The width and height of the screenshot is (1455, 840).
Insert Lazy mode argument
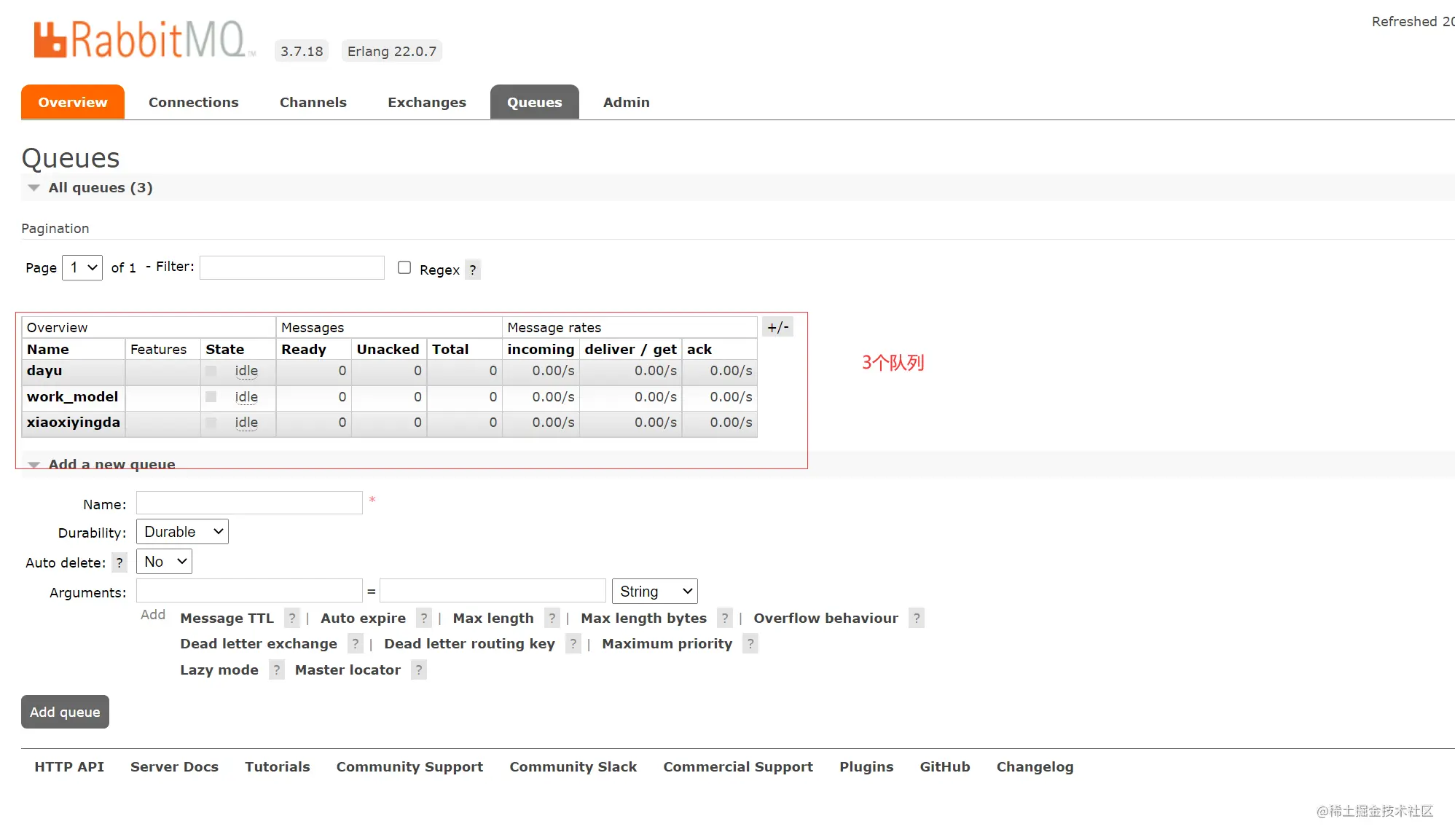point(219,670)
